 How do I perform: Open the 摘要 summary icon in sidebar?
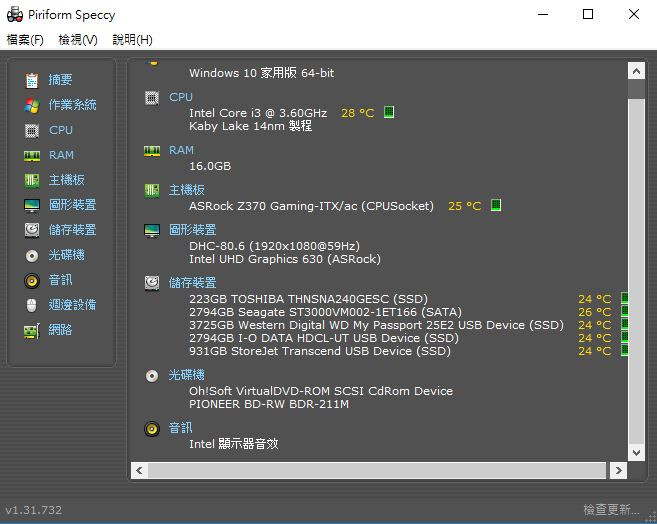[x=32, y=80]
